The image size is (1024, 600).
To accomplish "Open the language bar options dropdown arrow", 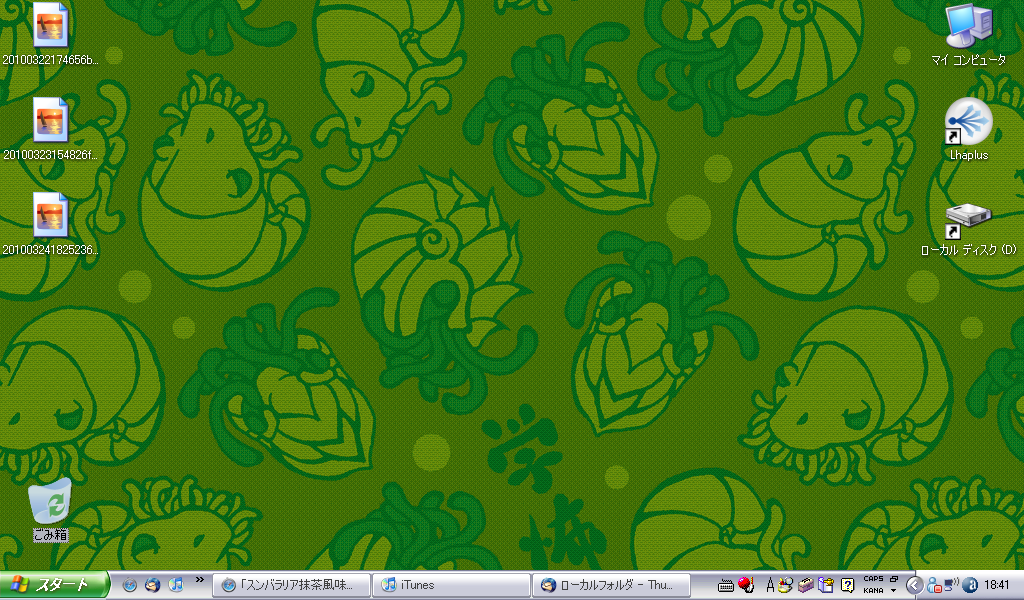I will pos(893,591).
